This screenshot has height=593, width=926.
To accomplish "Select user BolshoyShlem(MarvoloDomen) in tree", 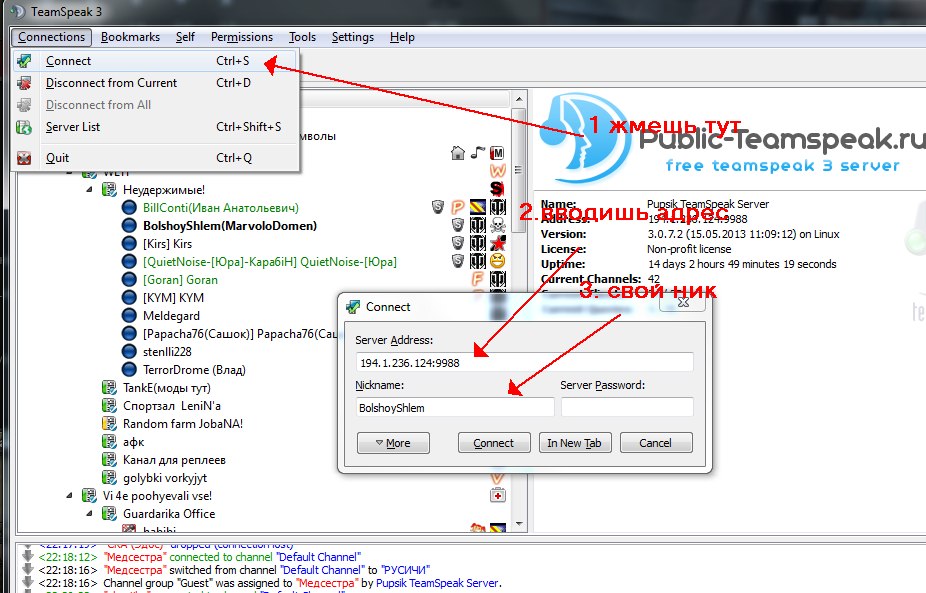I will (230, 226).
